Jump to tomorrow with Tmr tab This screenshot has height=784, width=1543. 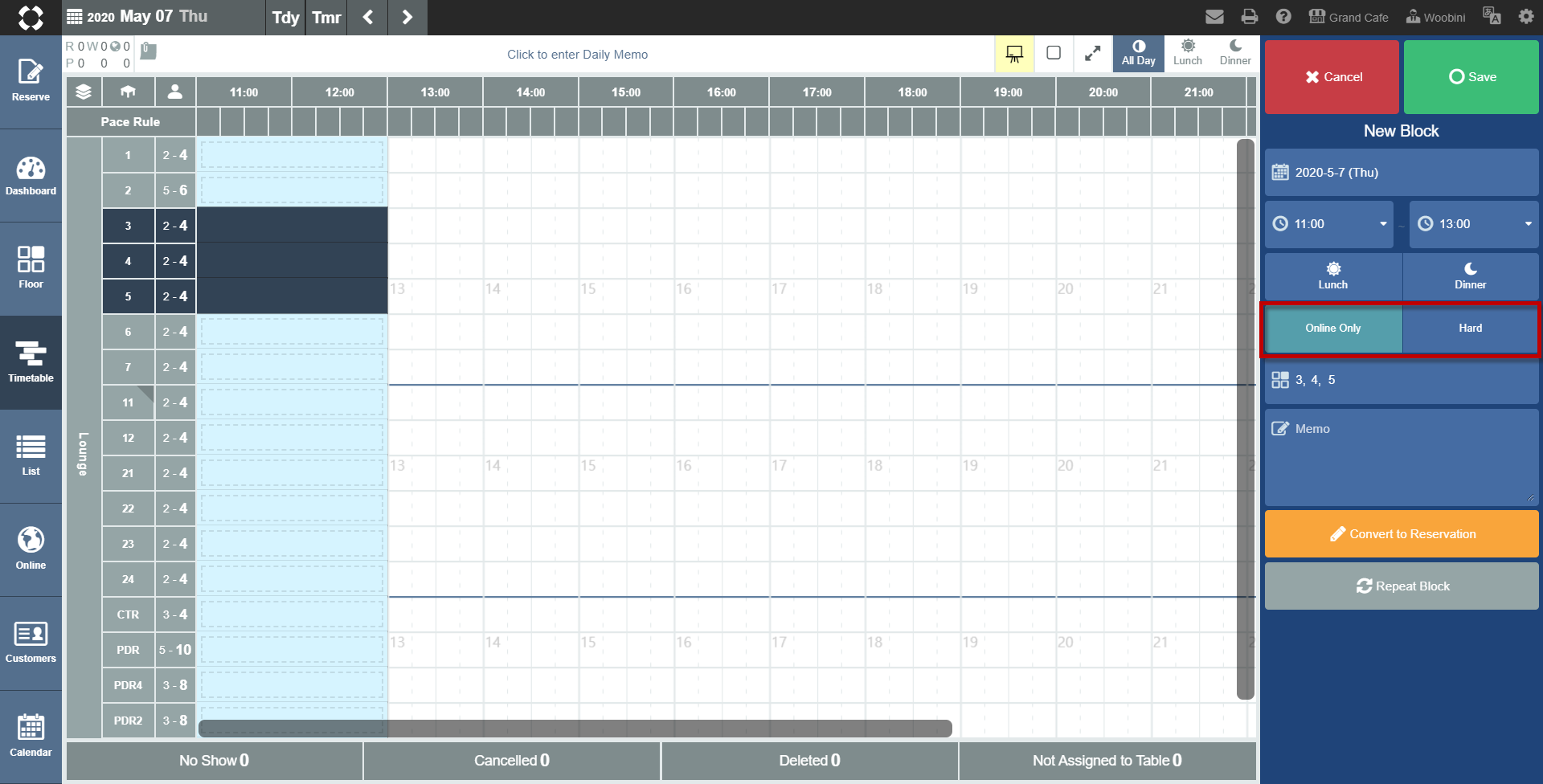(326, 18)
